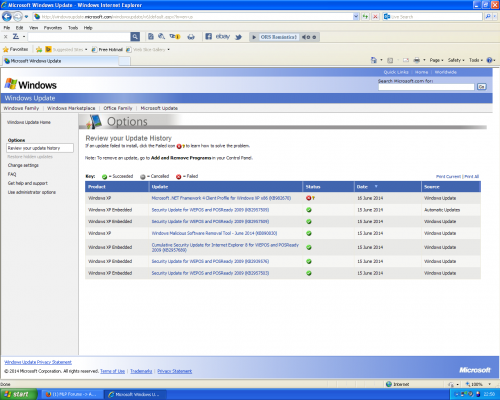Play the toolbar radio player

[x=254, y=37]
